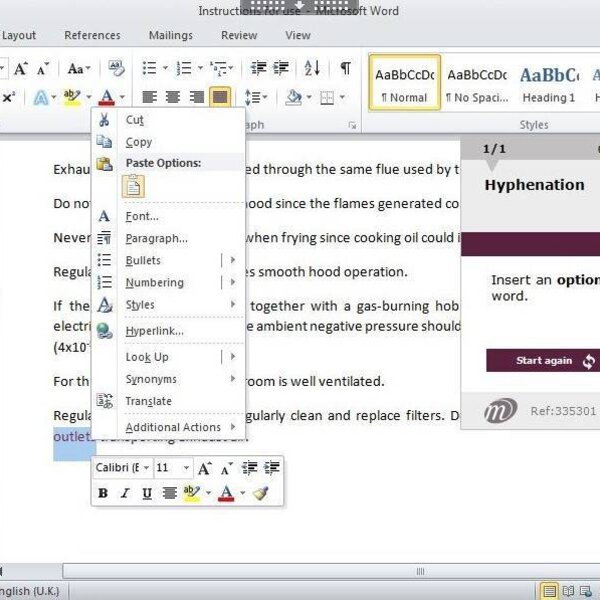Click the Shading paint bucket icon

click(x=293, y=97)
